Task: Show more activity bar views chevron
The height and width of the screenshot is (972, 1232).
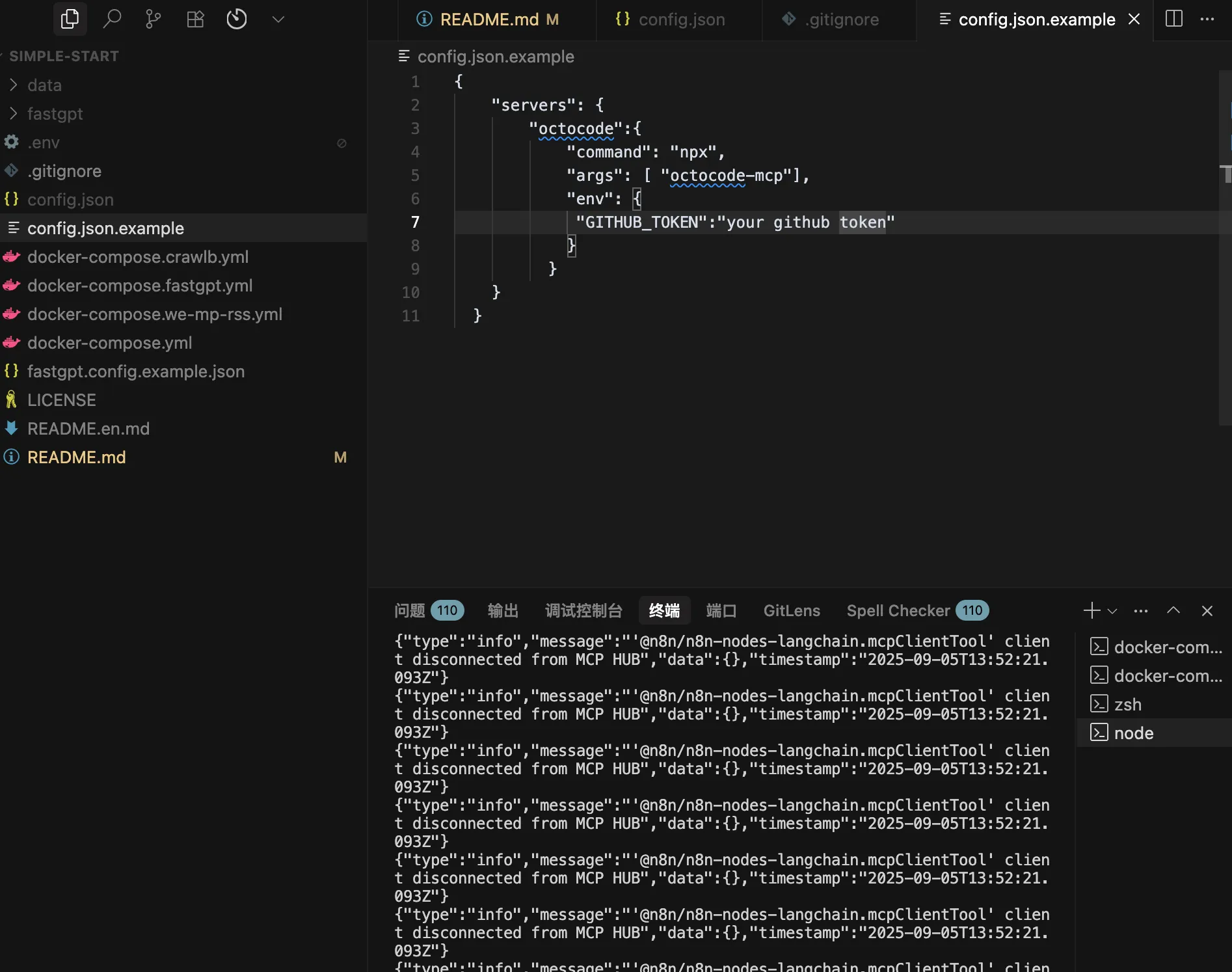Action: coord(278,20)
